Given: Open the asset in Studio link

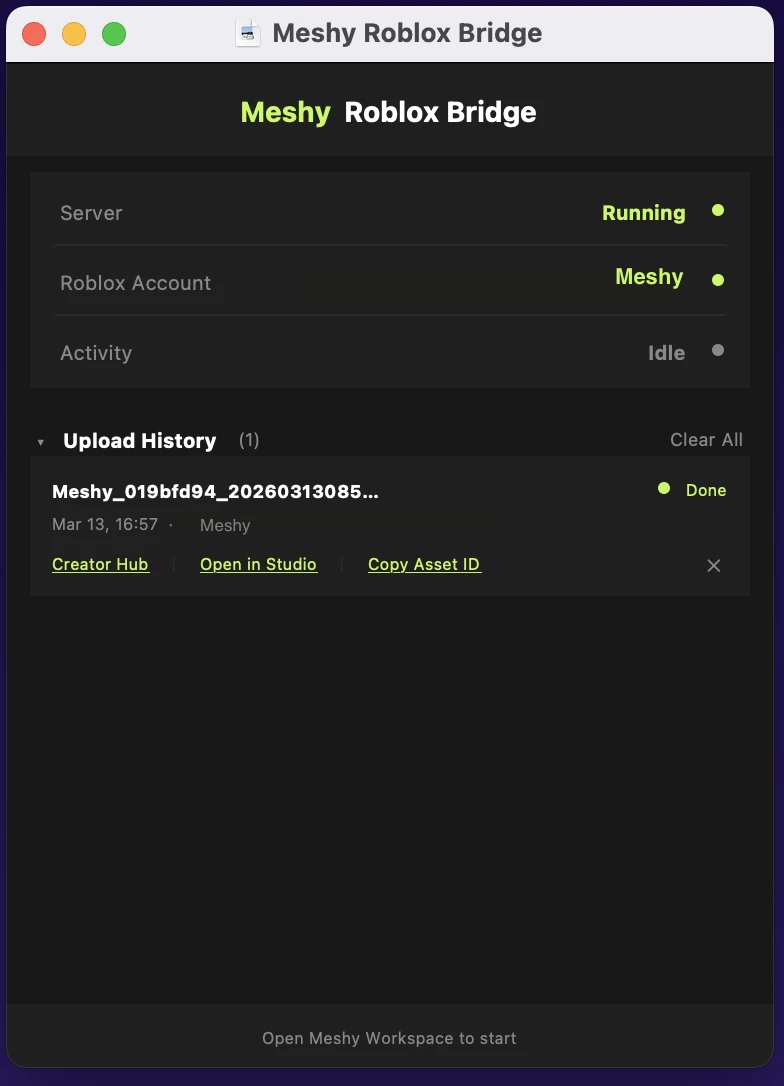Looking at the screenshot, I should tap(258, 564).
